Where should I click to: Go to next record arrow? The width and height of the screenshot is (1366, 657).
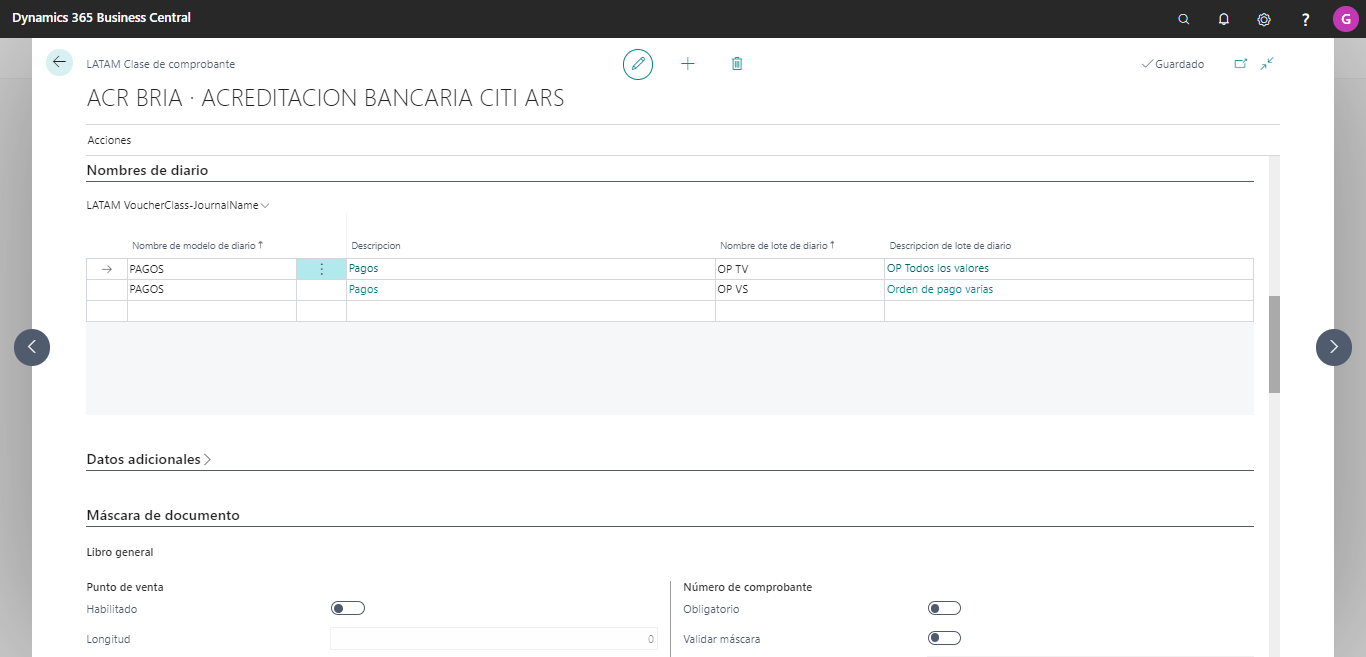[x=1334, y=347]
